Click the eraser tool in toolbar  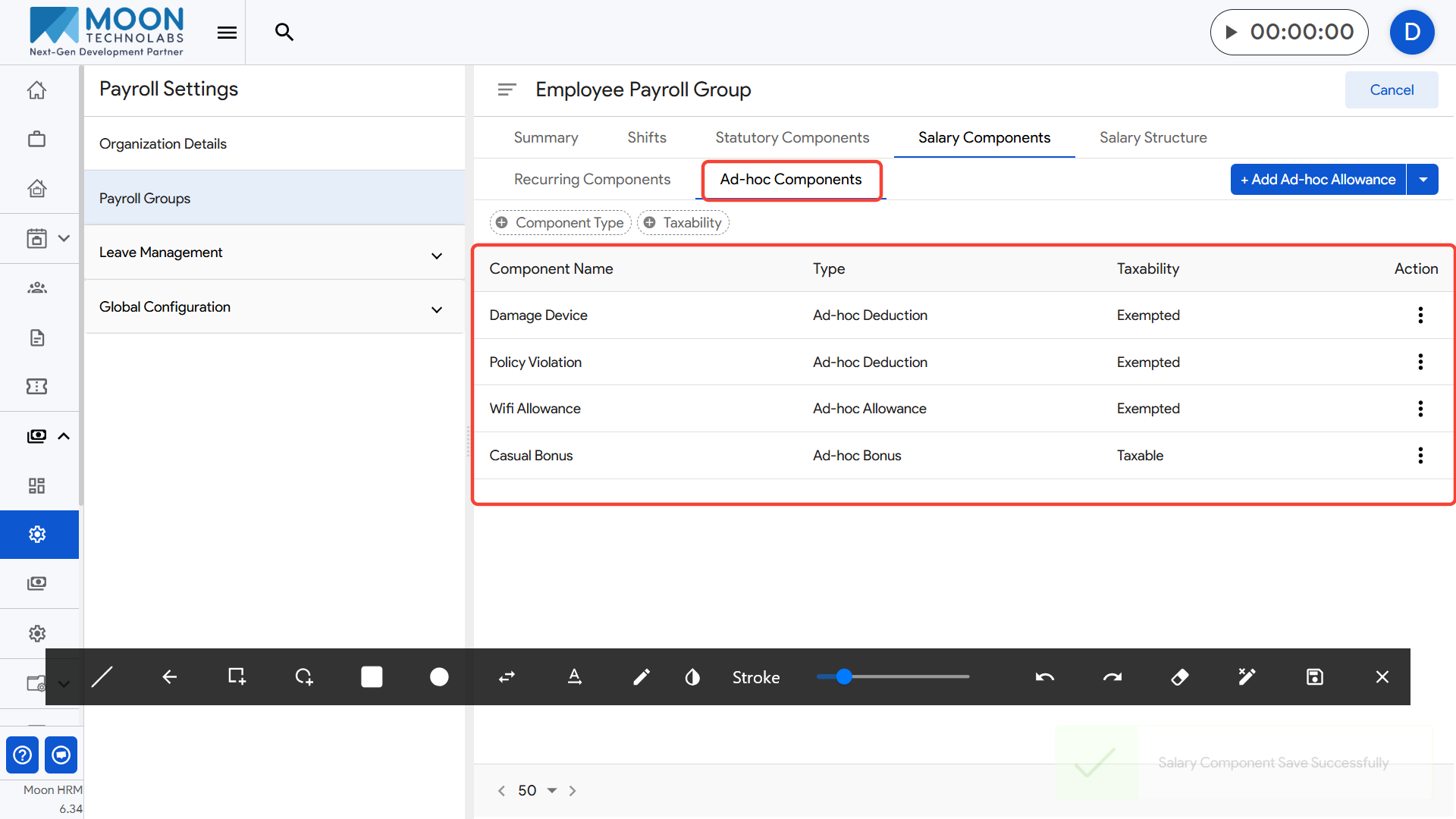pyautogui.click(x=1179, y=676)
